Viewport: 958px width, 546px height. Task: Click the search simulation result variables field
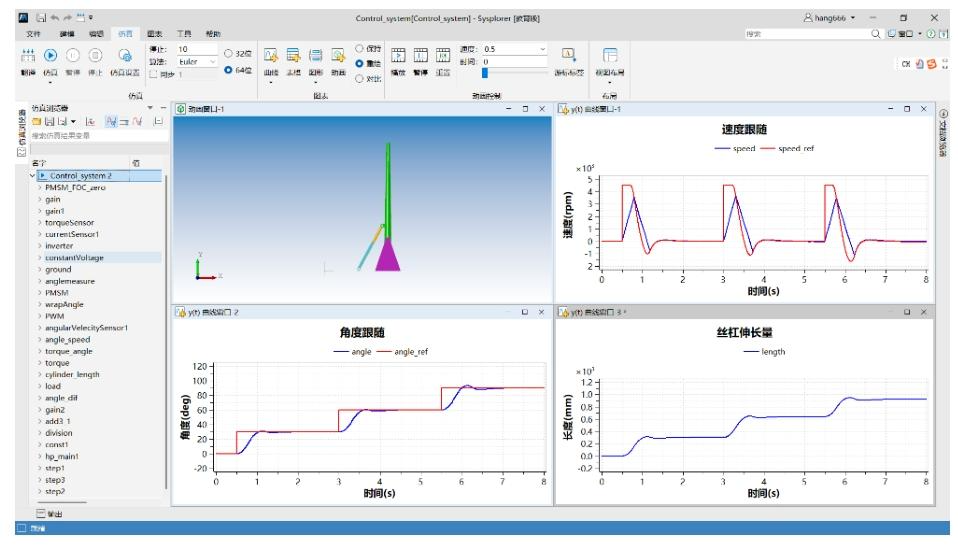pyautogui.click(x=99, y=136)
